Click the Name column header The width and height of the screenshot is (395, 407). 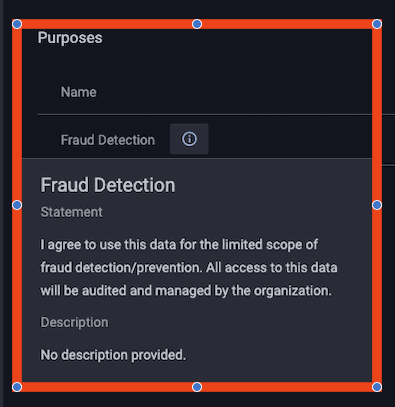(x=79, y=92)
